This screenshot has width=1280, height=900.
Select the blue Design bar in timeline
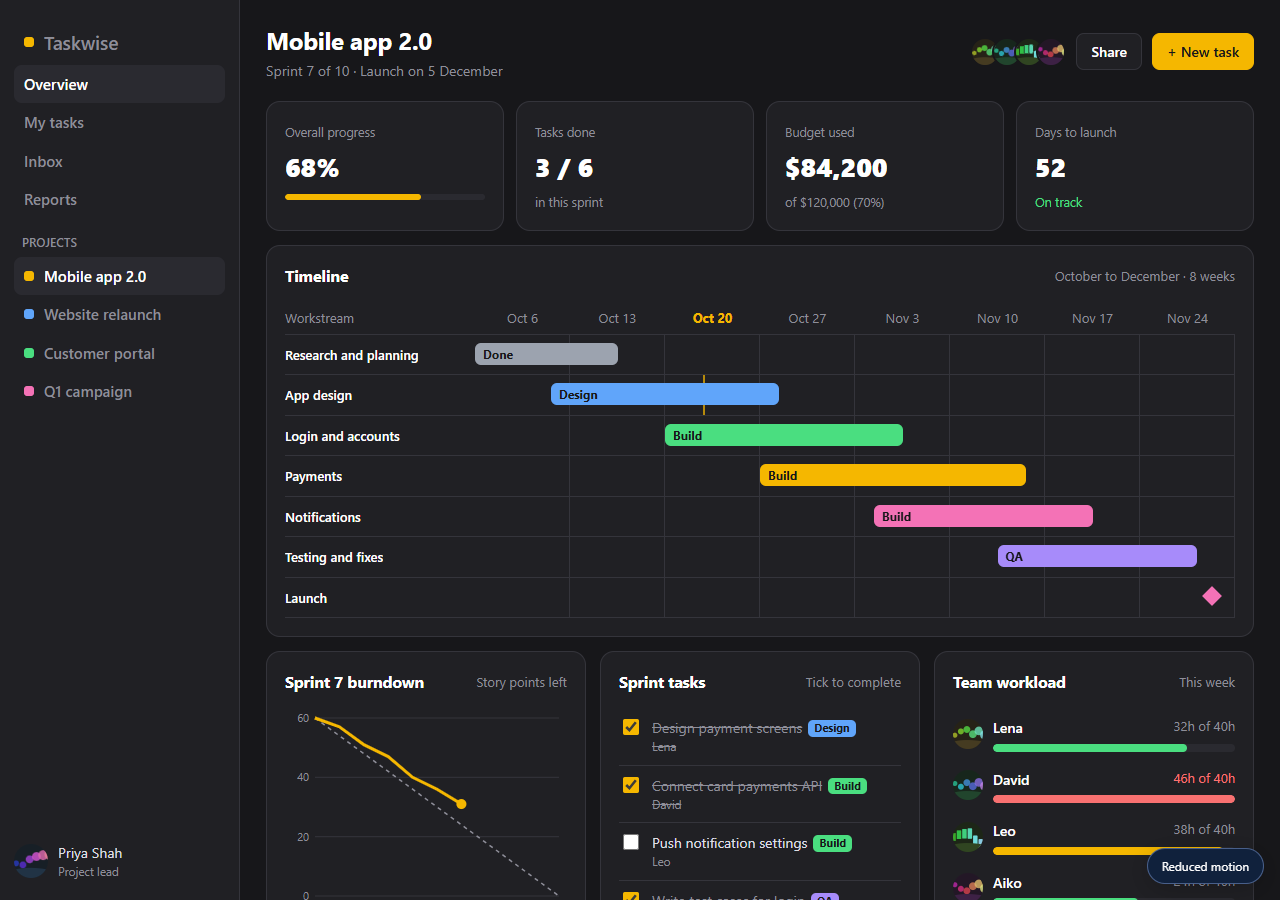pyautogui.click(x=665, y=394)
